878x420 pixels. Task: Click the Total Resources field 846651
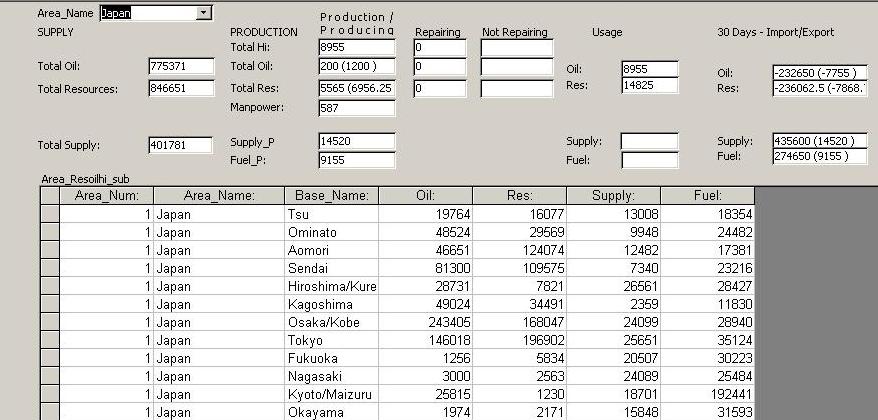(181, 88)
